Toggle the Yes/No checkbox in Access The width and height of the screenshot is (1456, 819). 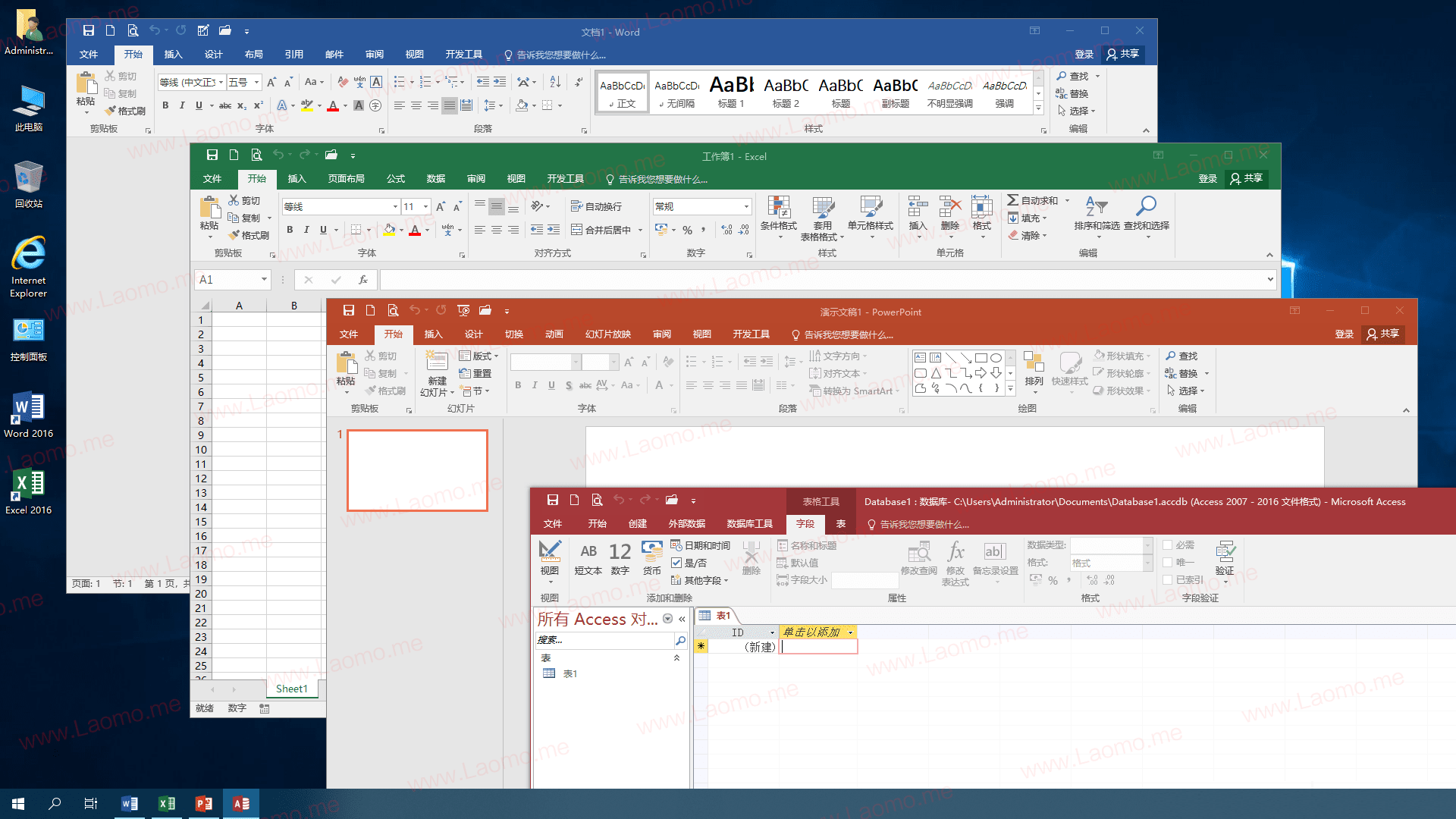coord(676,563)
